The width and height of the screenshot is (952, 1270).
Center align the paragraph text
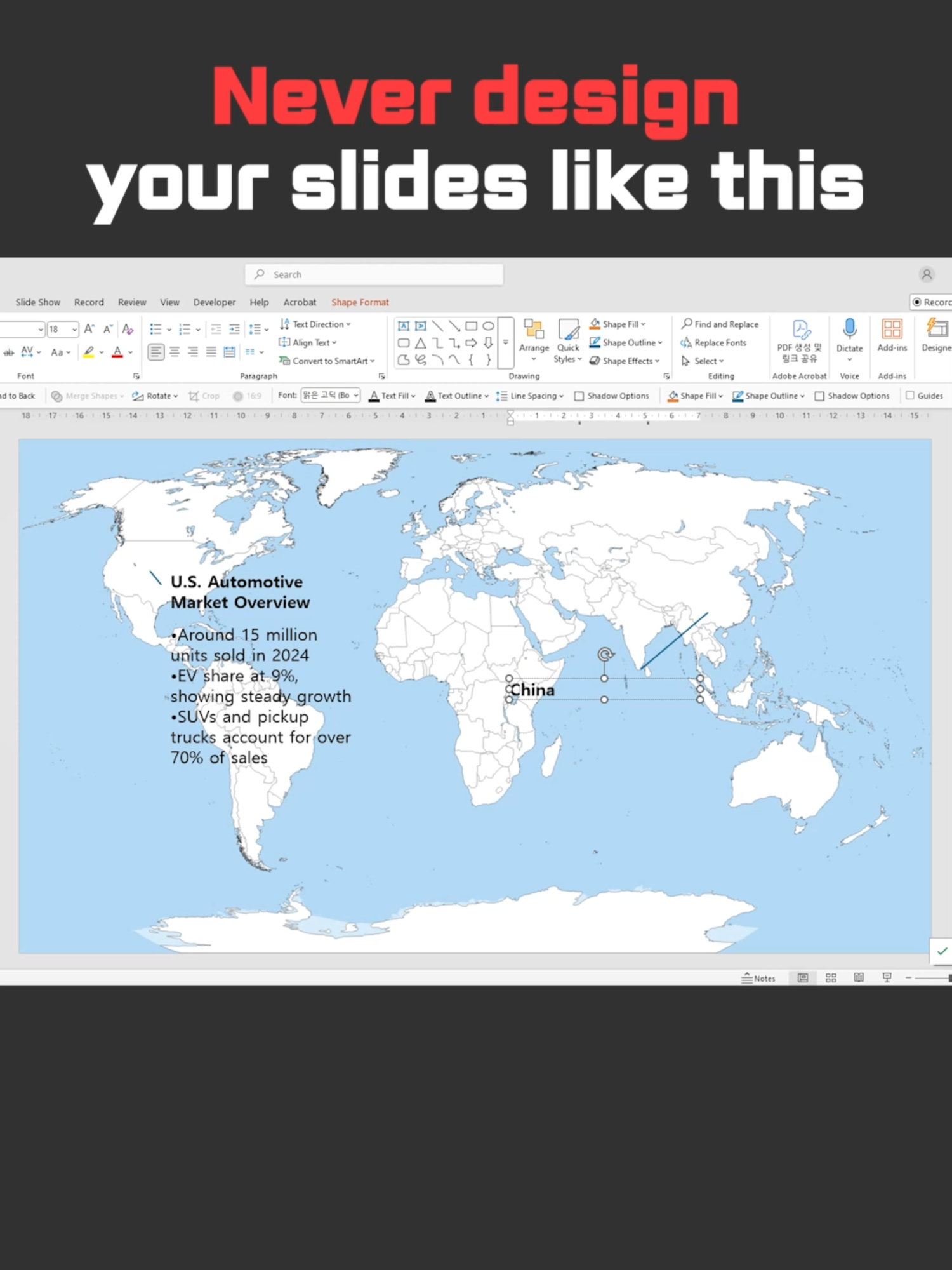click(175, 352)
